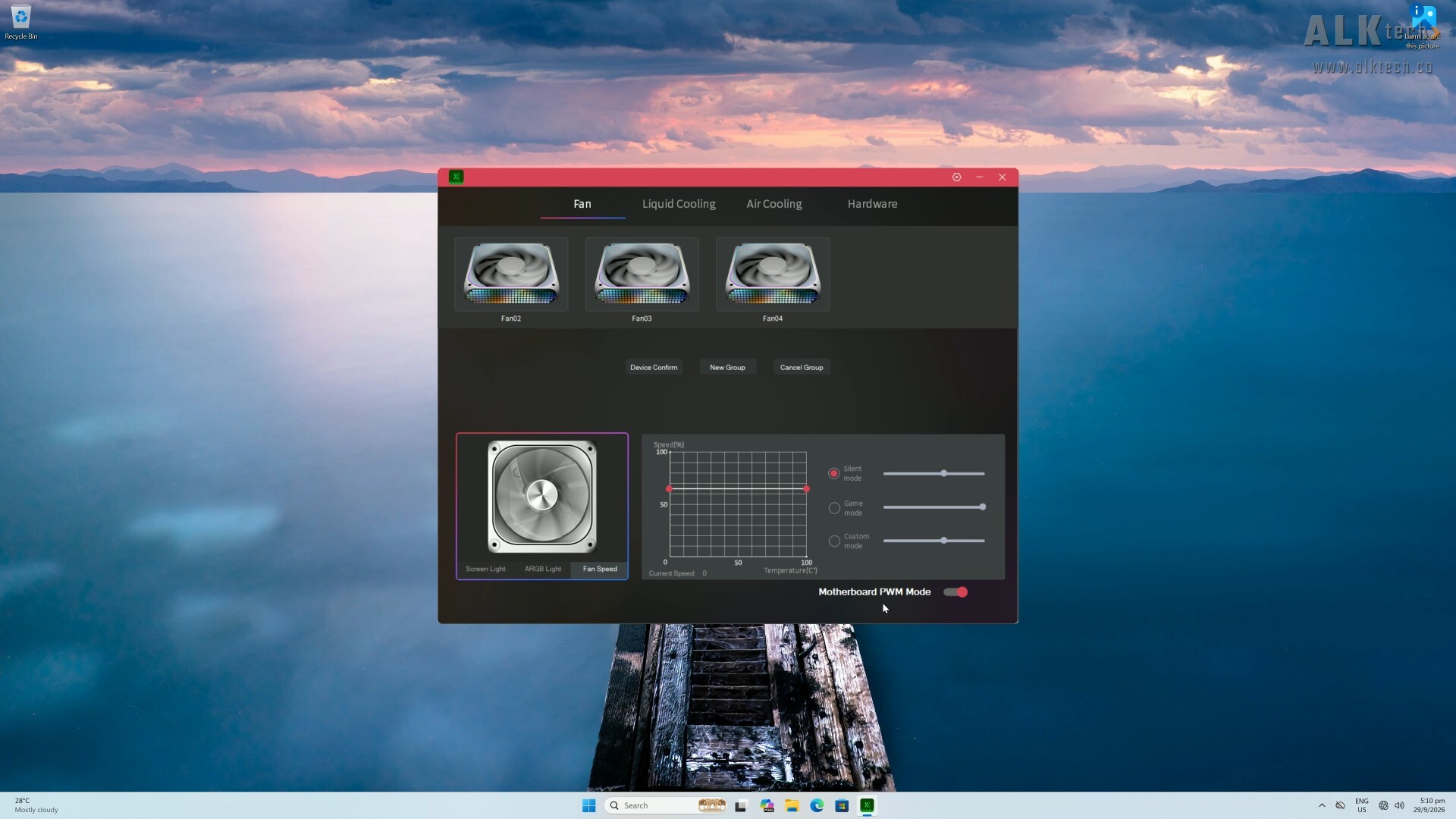Adjust the Silent mode speed slider
Screen dimensions: 1456x819
934,473
